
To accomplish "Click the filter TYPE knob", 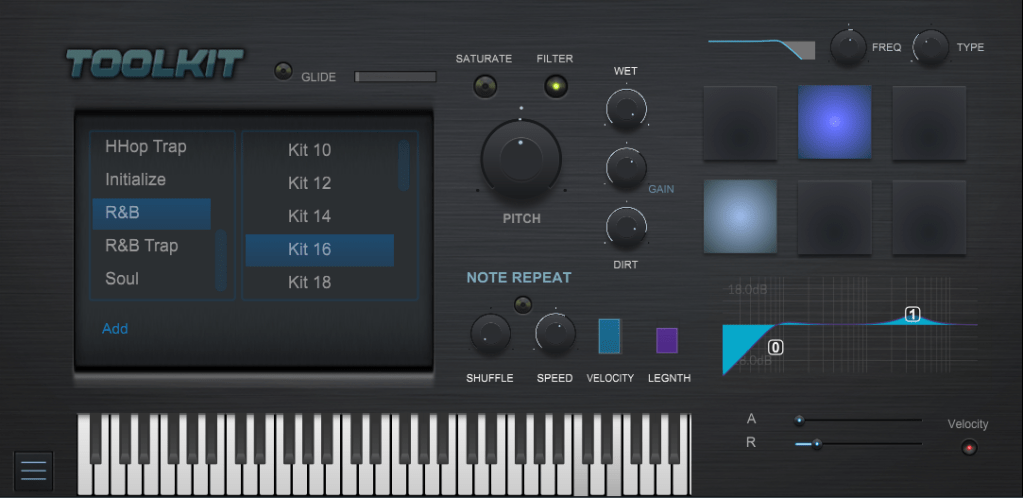I will point(931,47).
